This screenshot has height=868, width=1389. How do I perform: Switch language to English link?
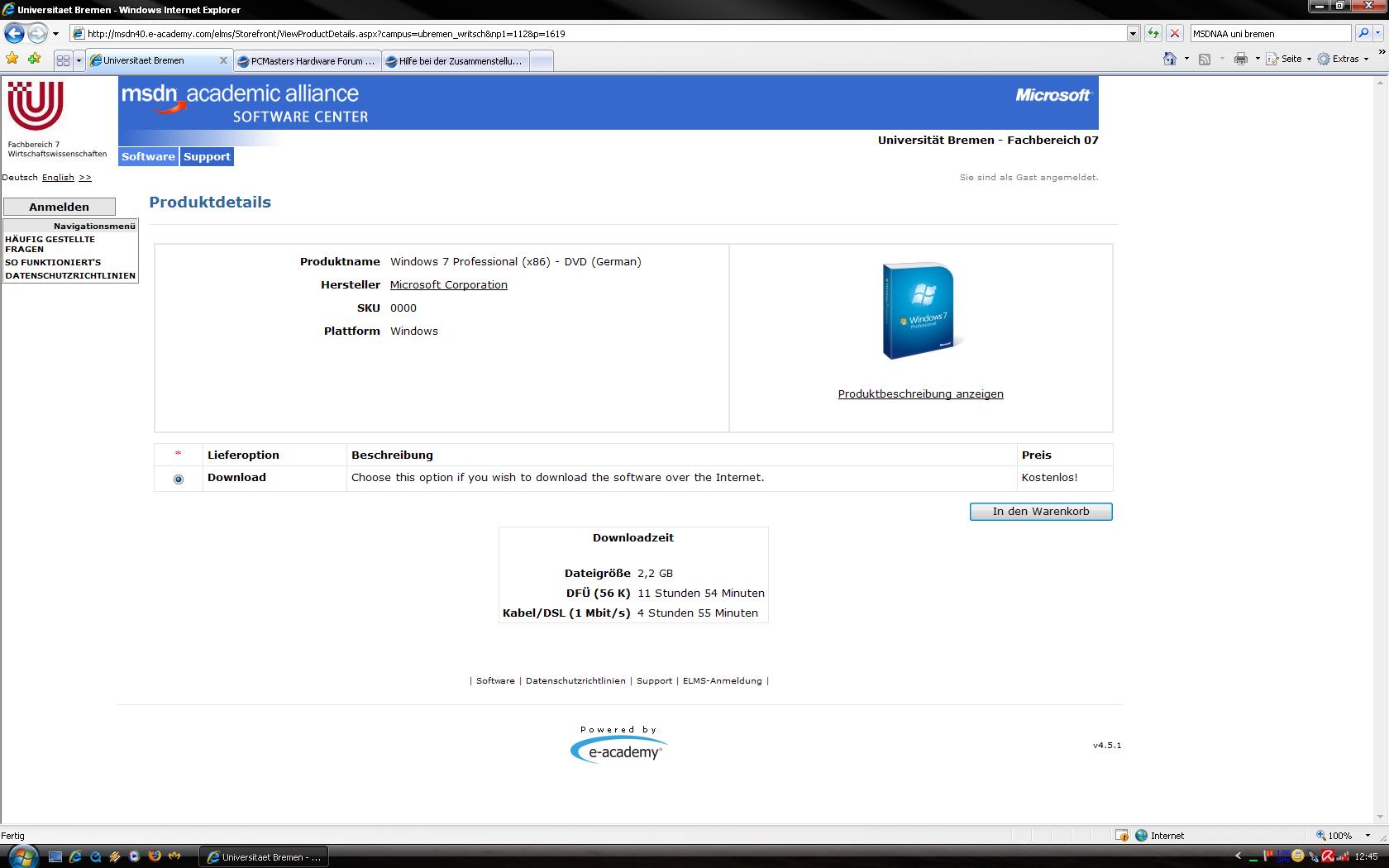click(58, 177)
